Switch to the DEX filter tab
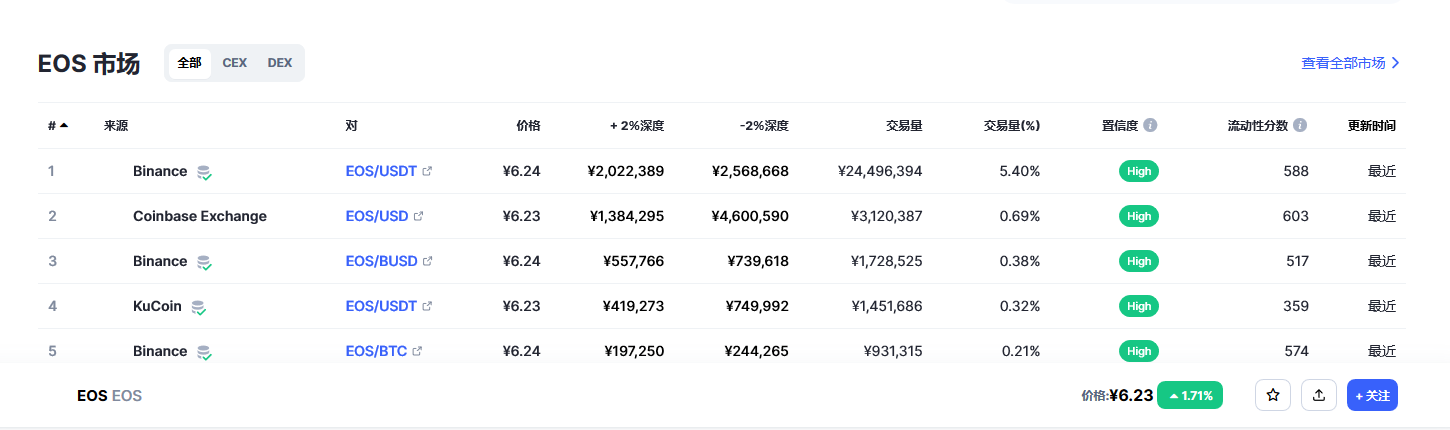Screen dimensions: 1450x430 (280, 62)
